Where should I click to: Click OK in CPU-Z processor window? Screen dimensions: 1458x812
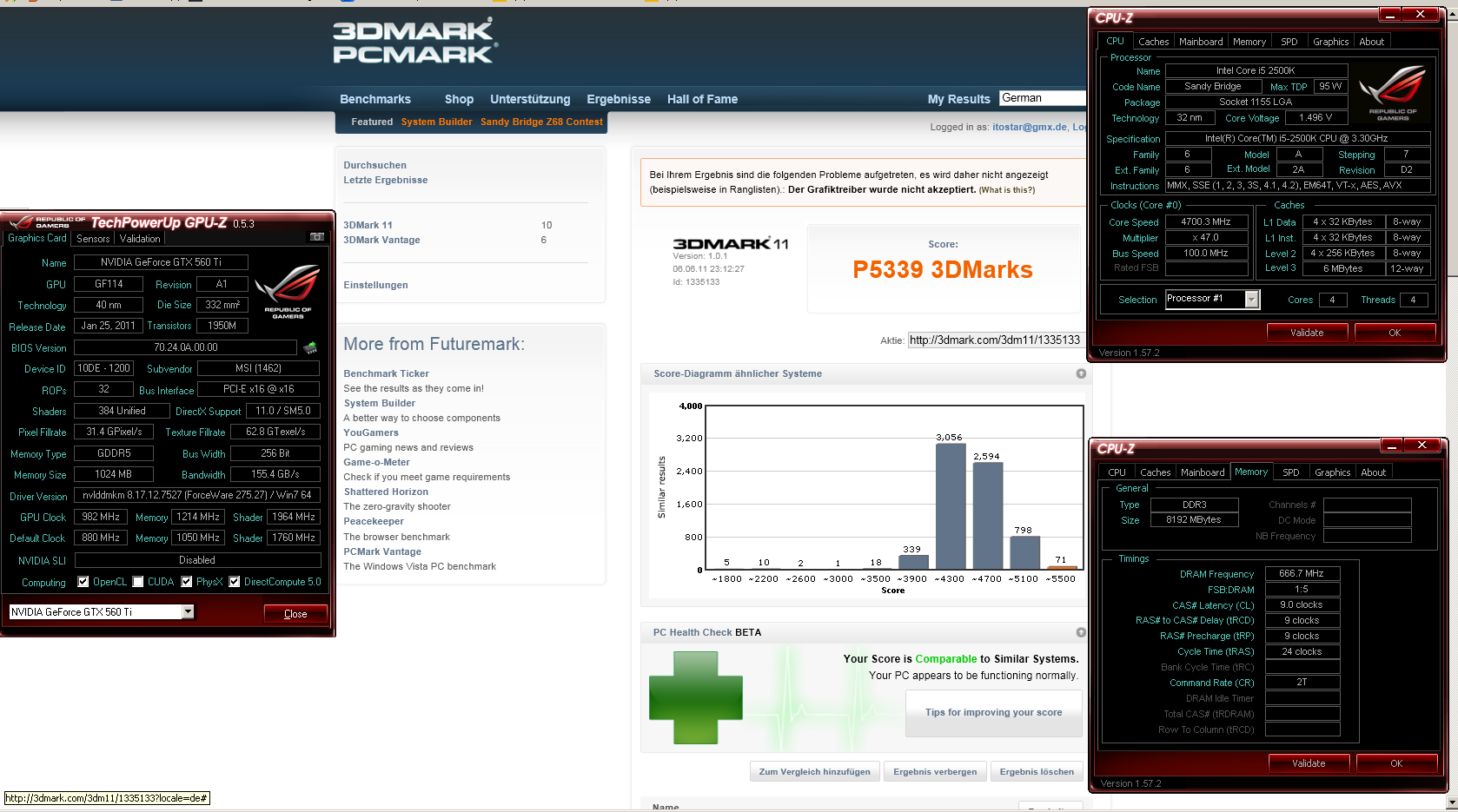click(1395, 333)
